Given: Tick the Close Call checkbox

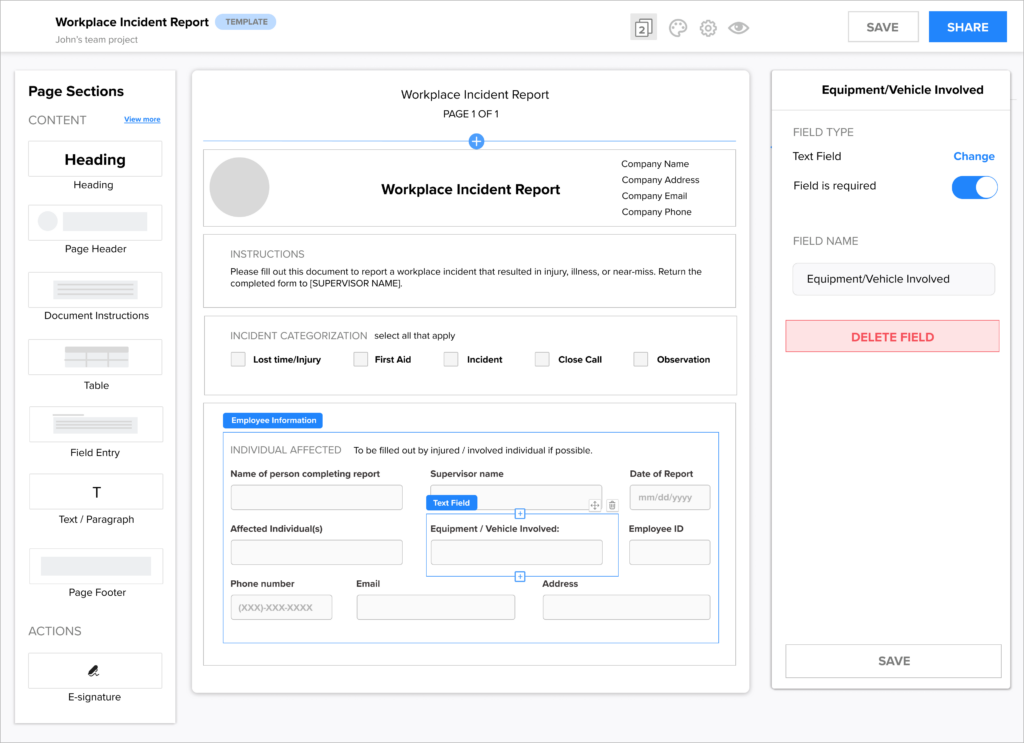Looking at the screenshot, I should 542,359.
